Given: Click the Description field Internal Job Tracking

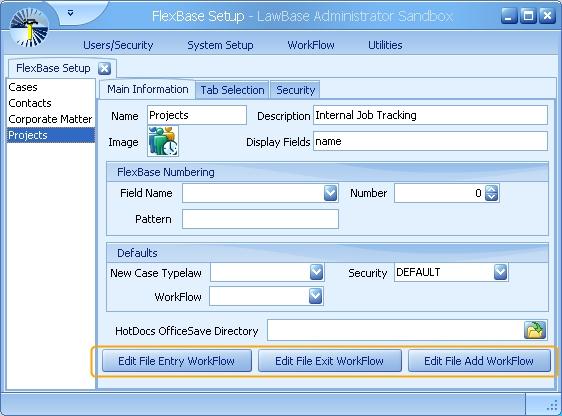Looking at the screenshot, I should pyautogui.click(x=430, y=115).
